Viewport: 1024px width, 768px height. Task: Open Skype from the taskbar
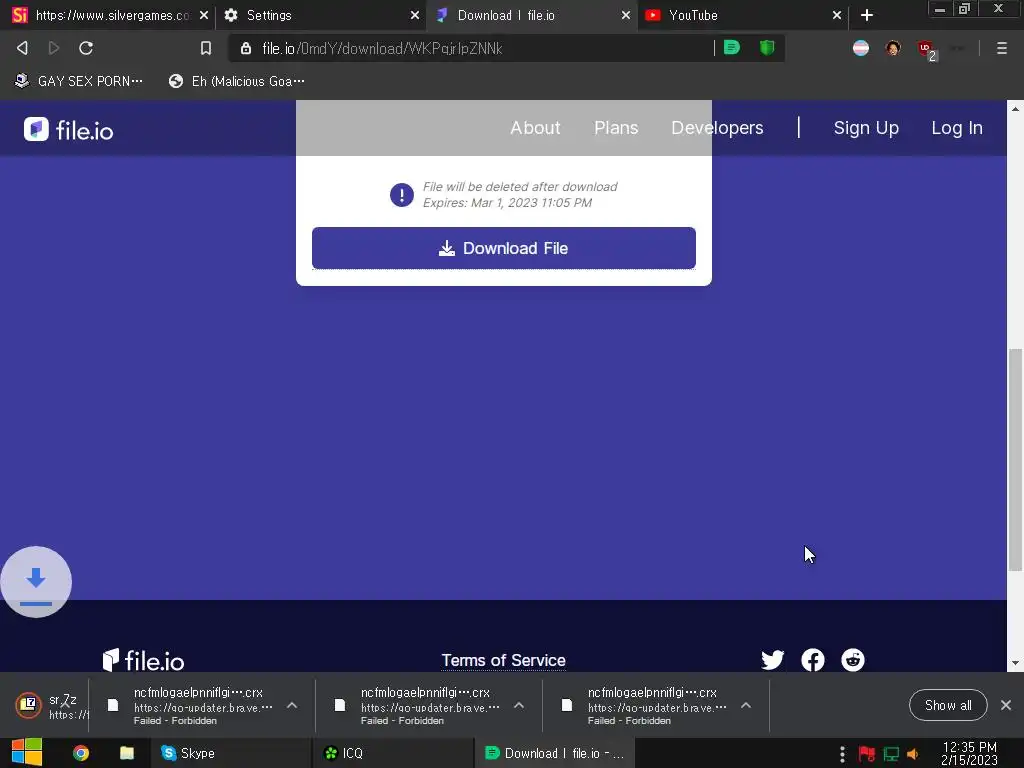tap(229, 753)
